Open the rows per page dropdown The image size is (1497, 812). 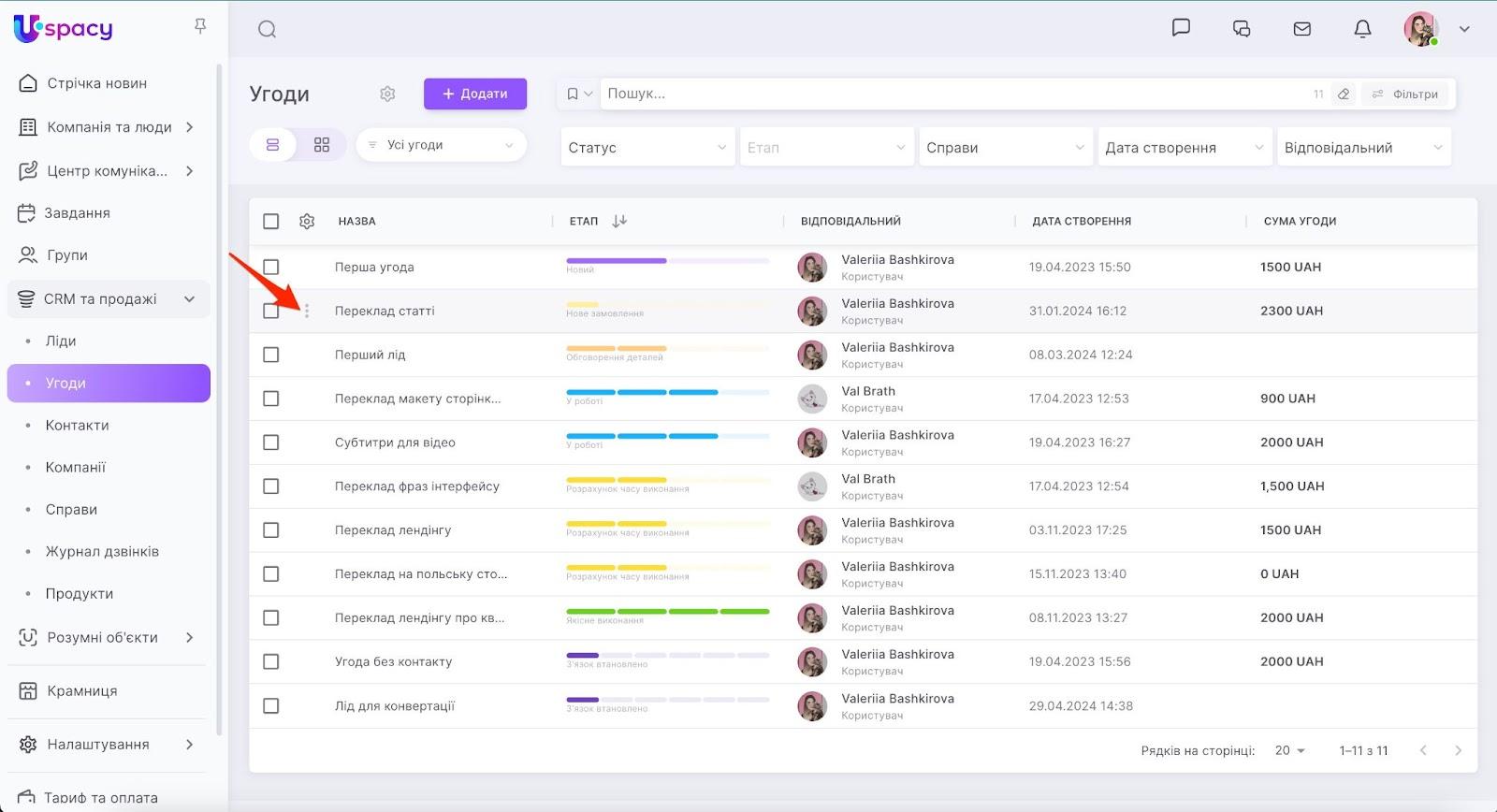[x=1289, y=751]
